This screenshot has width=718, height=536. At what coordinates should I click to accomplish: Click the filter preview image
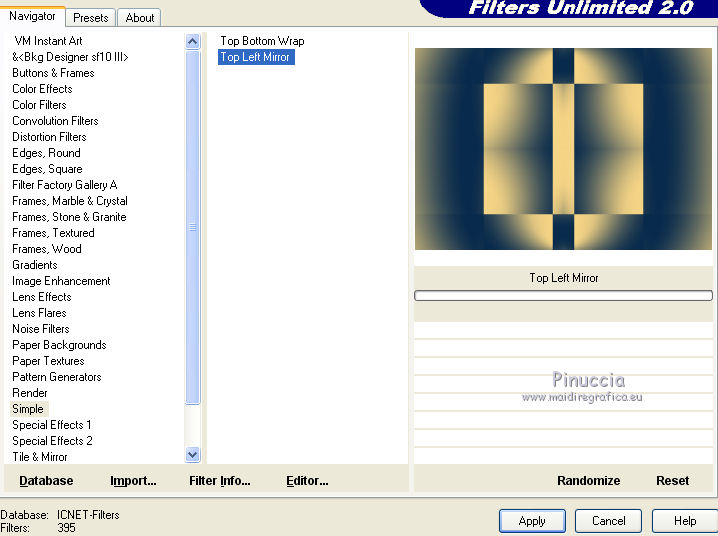click(x=563, y=149)
